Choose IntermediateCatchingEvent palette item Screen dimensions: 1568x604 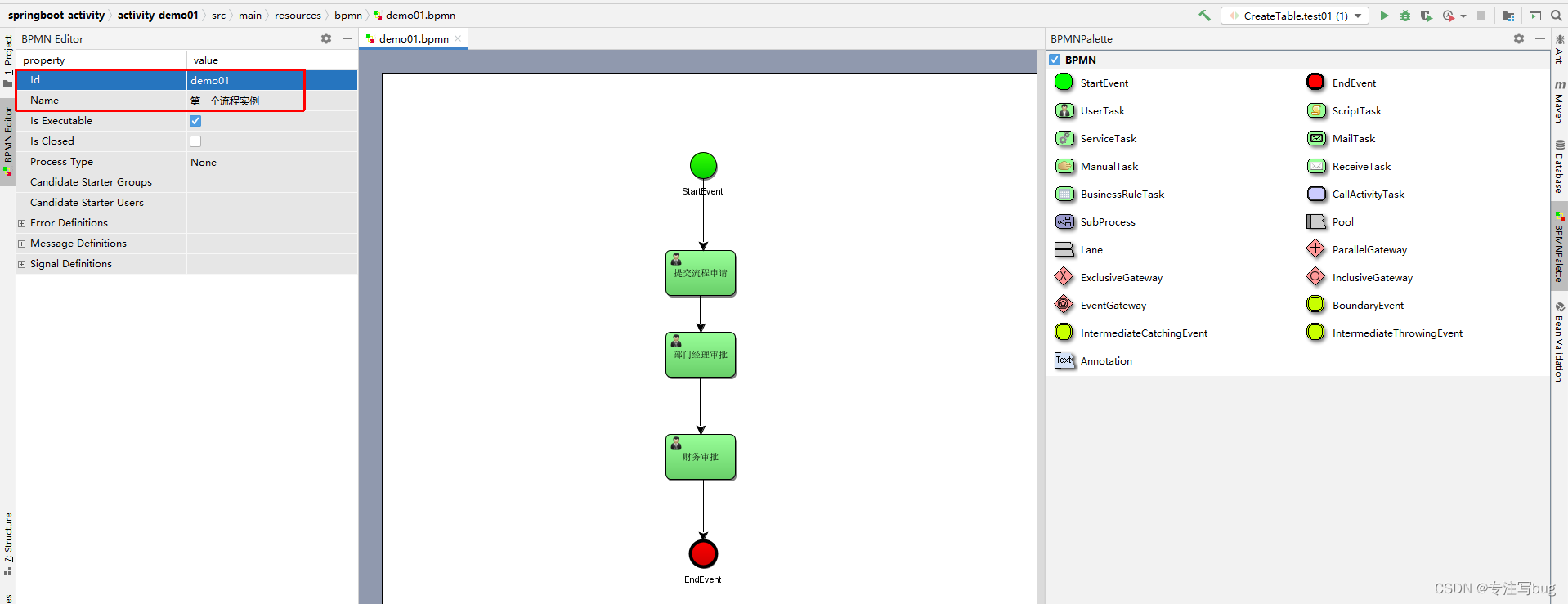(1131, 333)
